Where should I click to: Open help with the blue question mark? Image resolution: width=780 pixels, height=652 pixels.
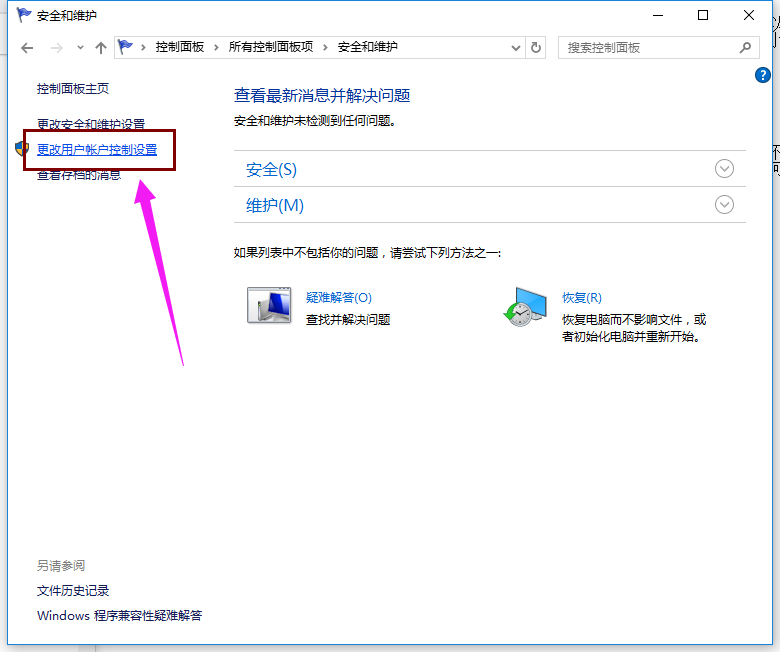point(764,75)
